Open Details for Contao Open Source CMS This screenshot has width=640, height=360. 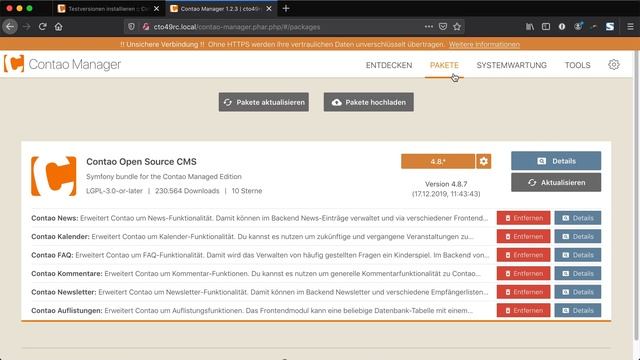[556, 161]
